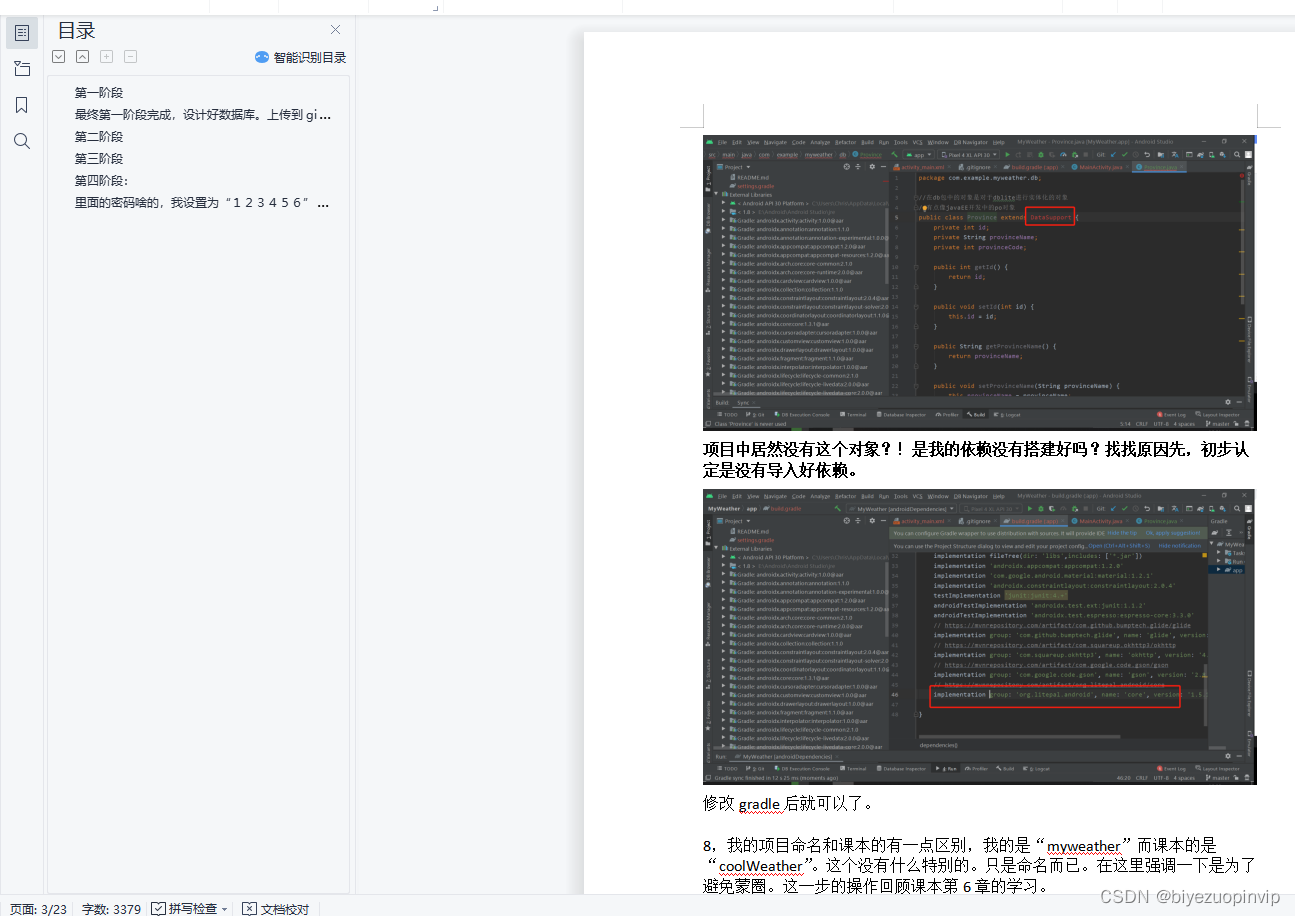Open document search with the magnifier icon
The width and height of the screenshot is (1295, 916).
[x=21, y=140]
